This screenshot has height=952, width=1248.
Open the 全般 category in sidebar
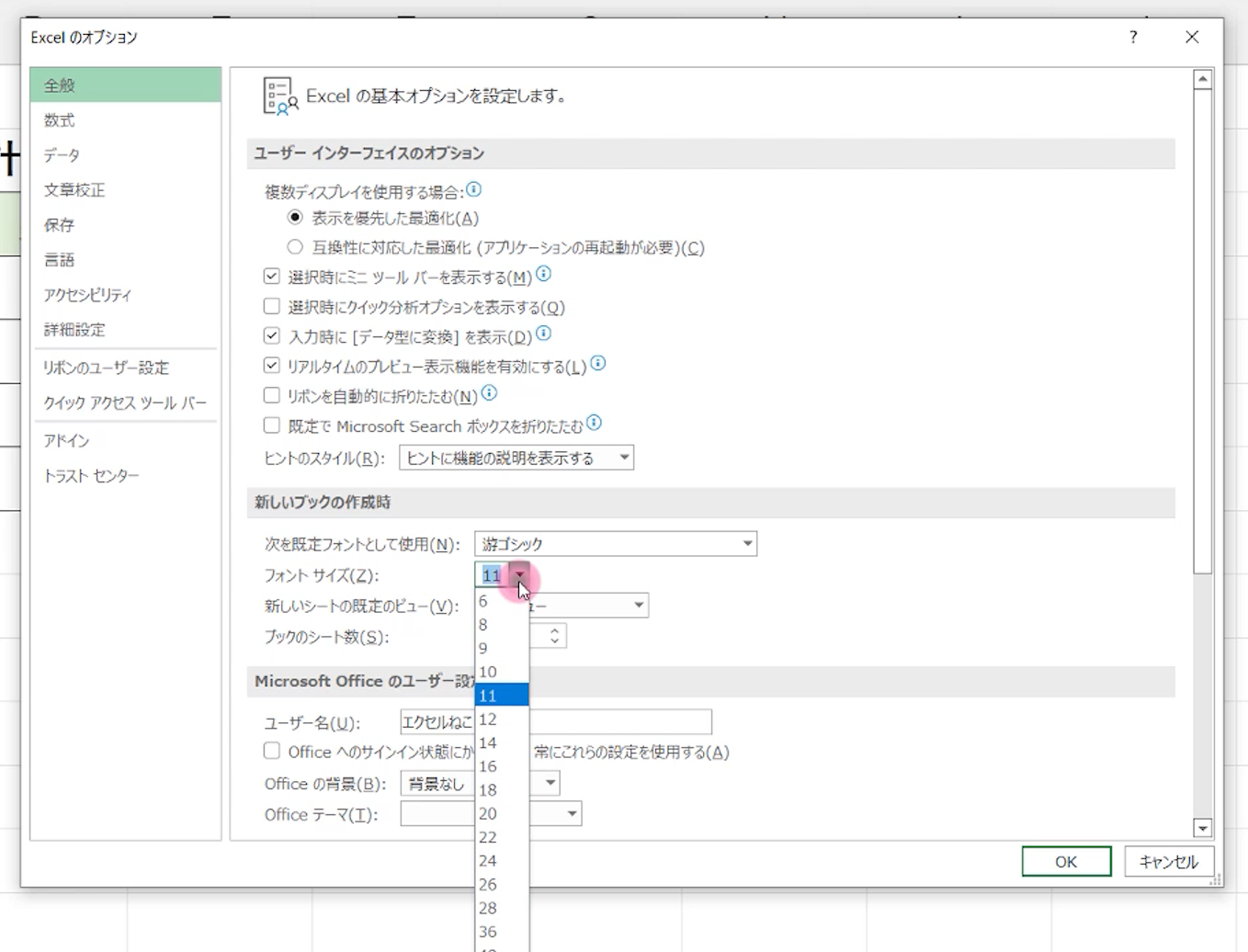[x=125, y=85]
